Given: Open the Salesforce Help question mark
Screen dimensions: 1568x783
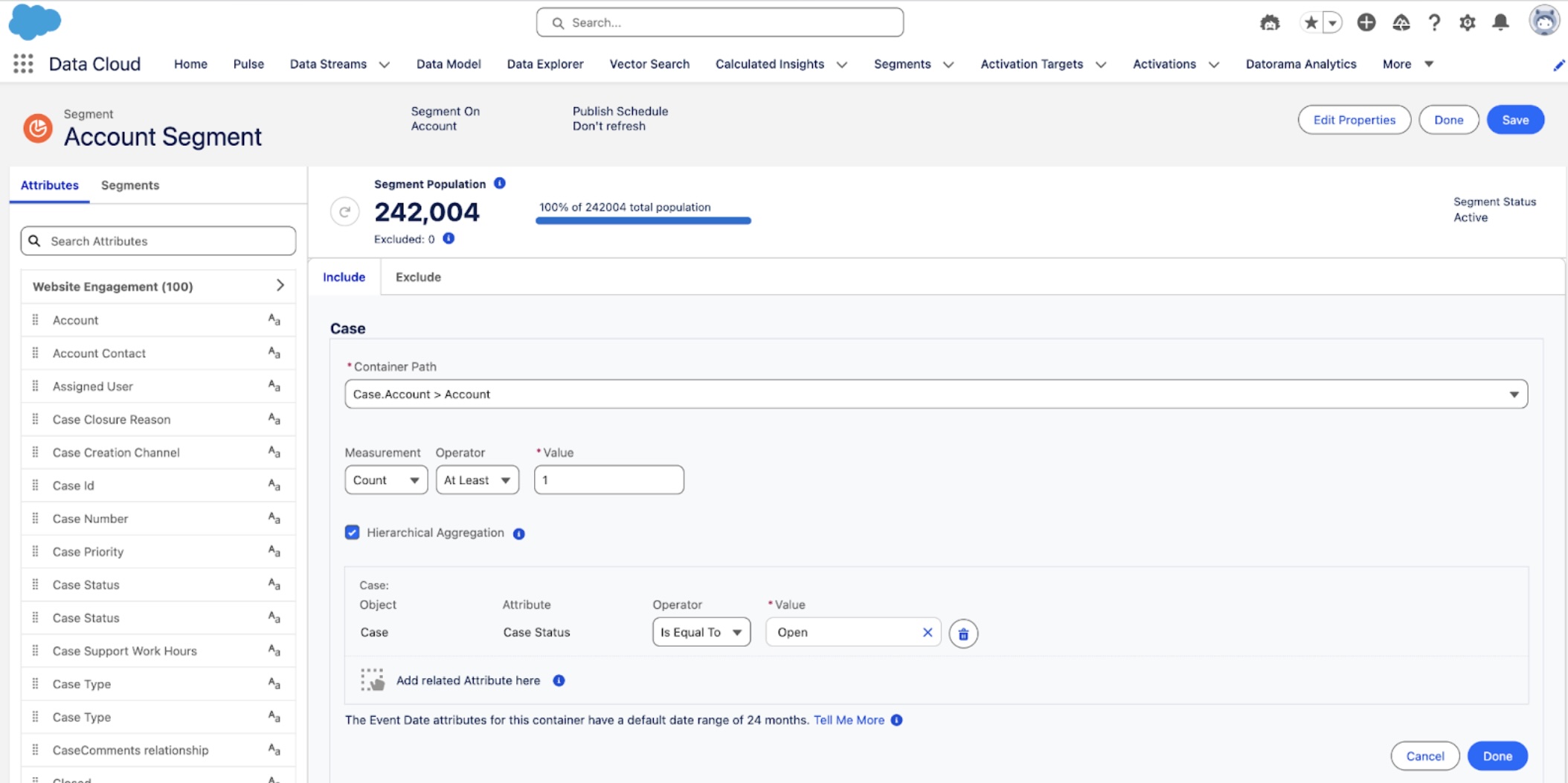Looking at the screenshot, I should pos(1434,23).
